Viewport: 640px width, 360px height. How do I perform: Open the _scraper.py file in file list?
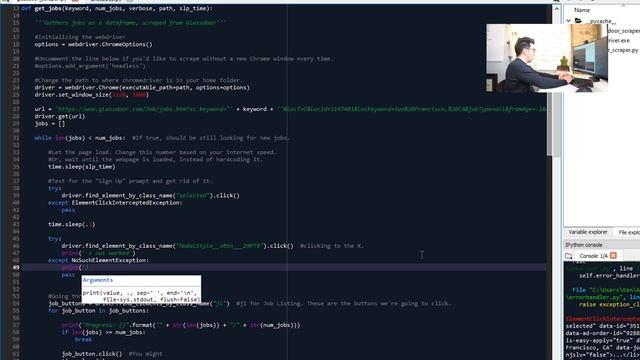(623, 50)
